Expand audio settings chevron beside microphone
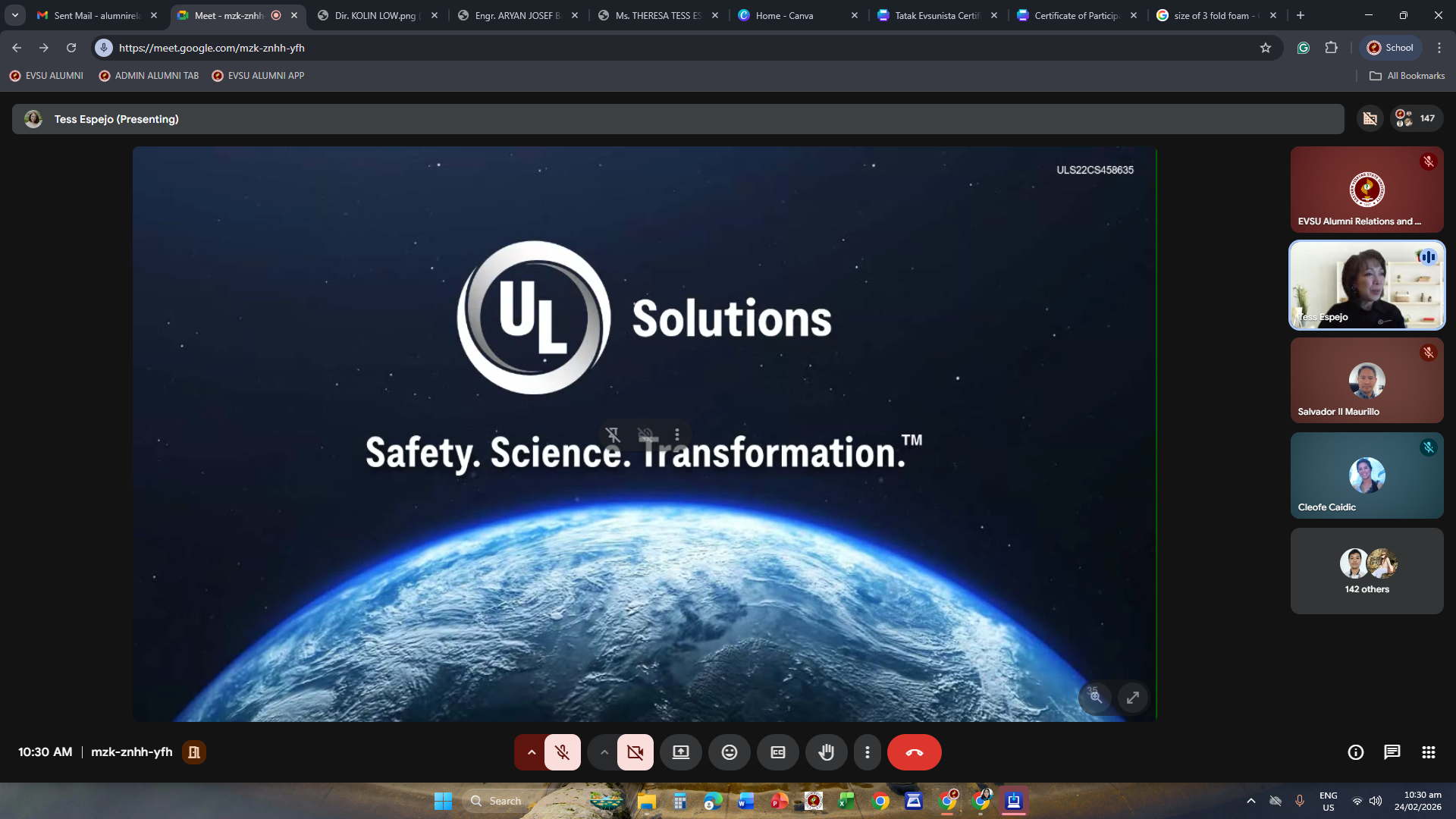The image size is (1456, 819). pyautogui.click(x=531, y=752)
